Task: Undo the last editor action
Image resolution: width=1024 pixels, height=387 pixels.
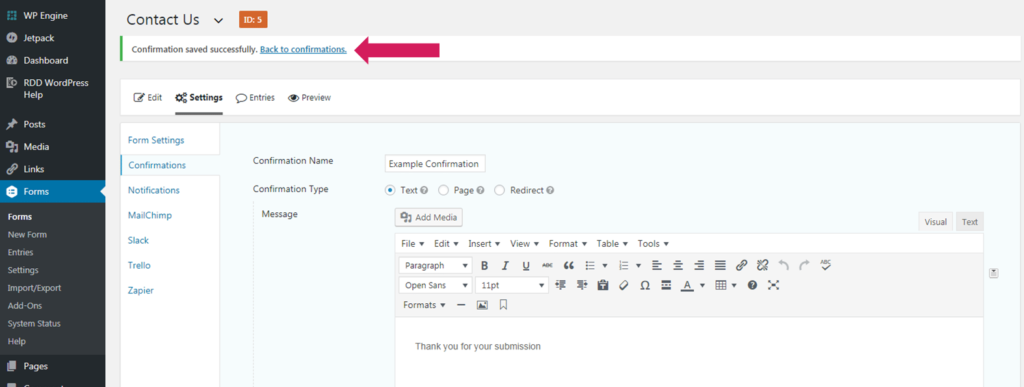Action: pyautogui.click(x=784, y=266)
